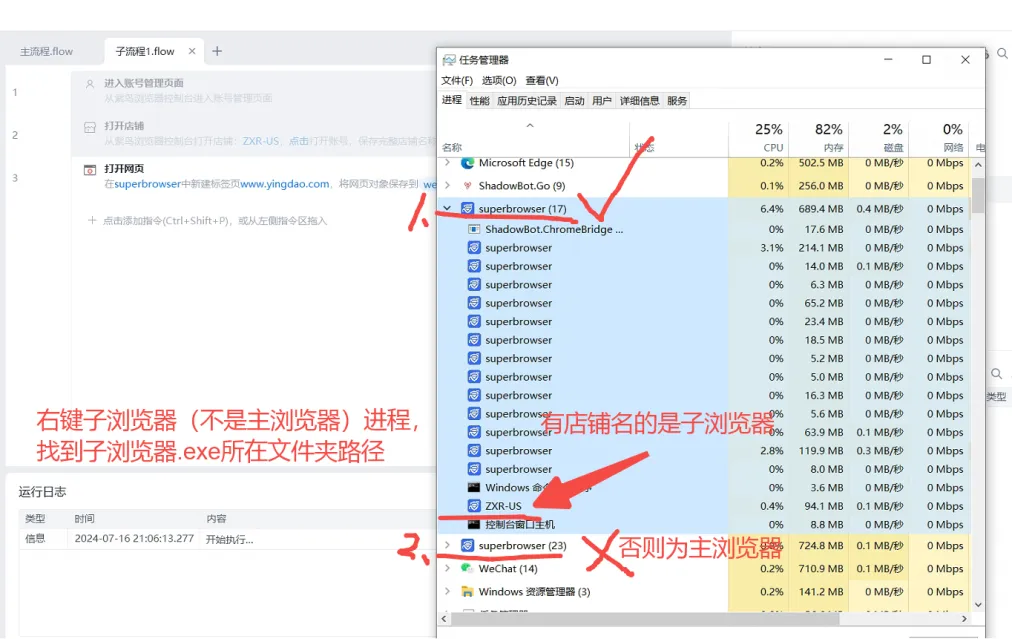Screen dimensions: 1012x639
Task: Open the 查看(V) menu in Task Manager
Action: (541, 81)
